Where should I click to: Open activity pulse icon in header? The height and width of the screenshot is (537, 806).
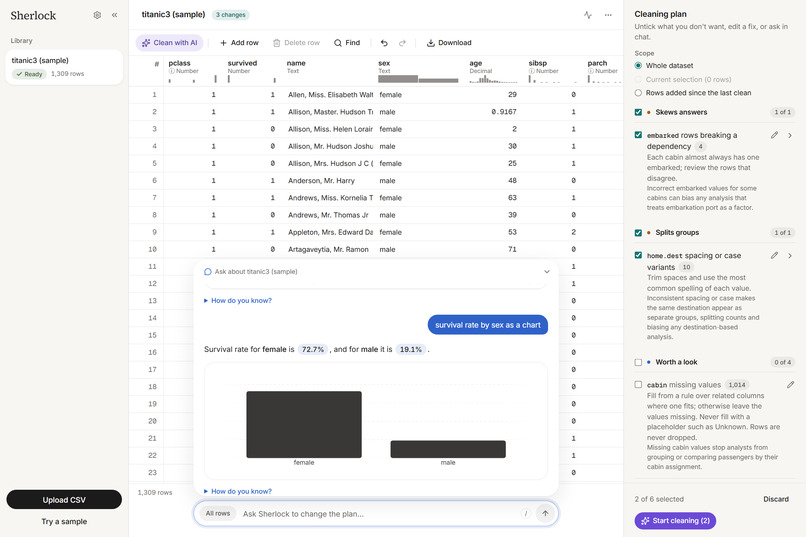pyautogui.click(x=588, y=15)
